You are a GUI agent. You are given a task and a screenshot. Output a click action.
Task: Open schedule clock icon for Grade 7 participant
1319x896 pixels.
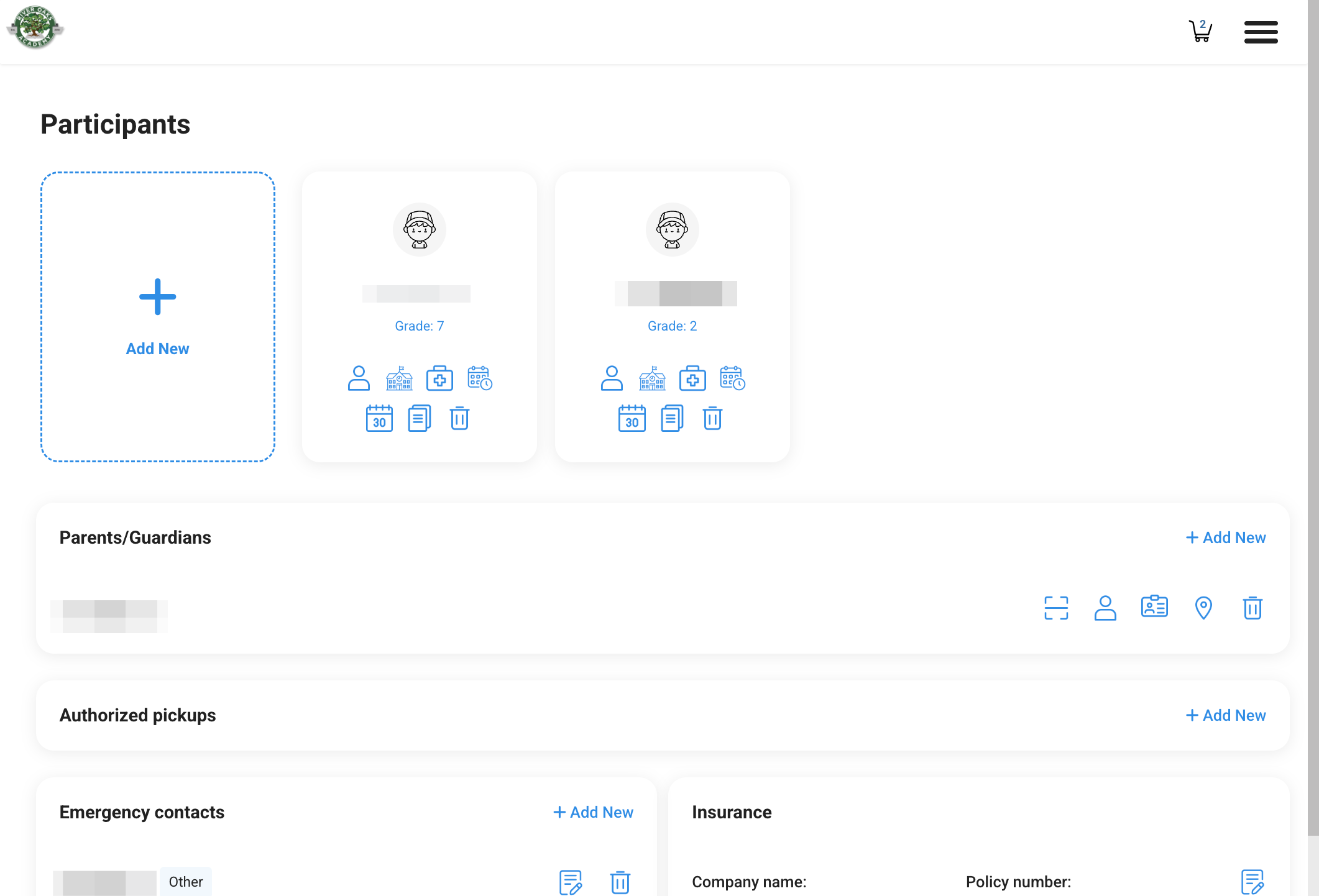[x=480, y=378]
